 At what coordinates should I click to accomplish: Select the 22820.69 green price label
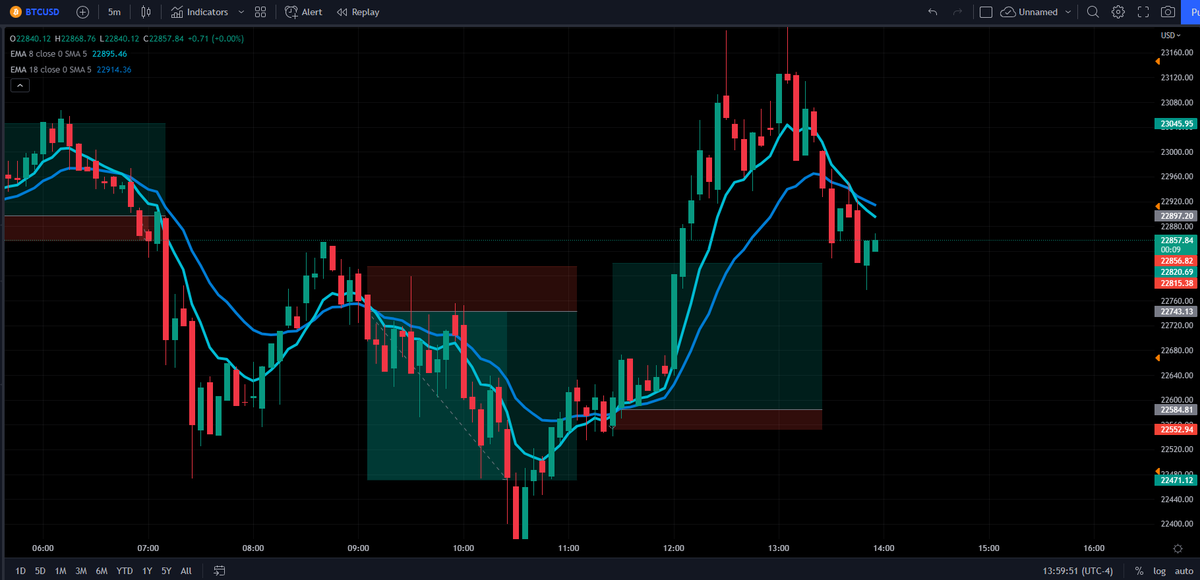tap(1176, 272)
